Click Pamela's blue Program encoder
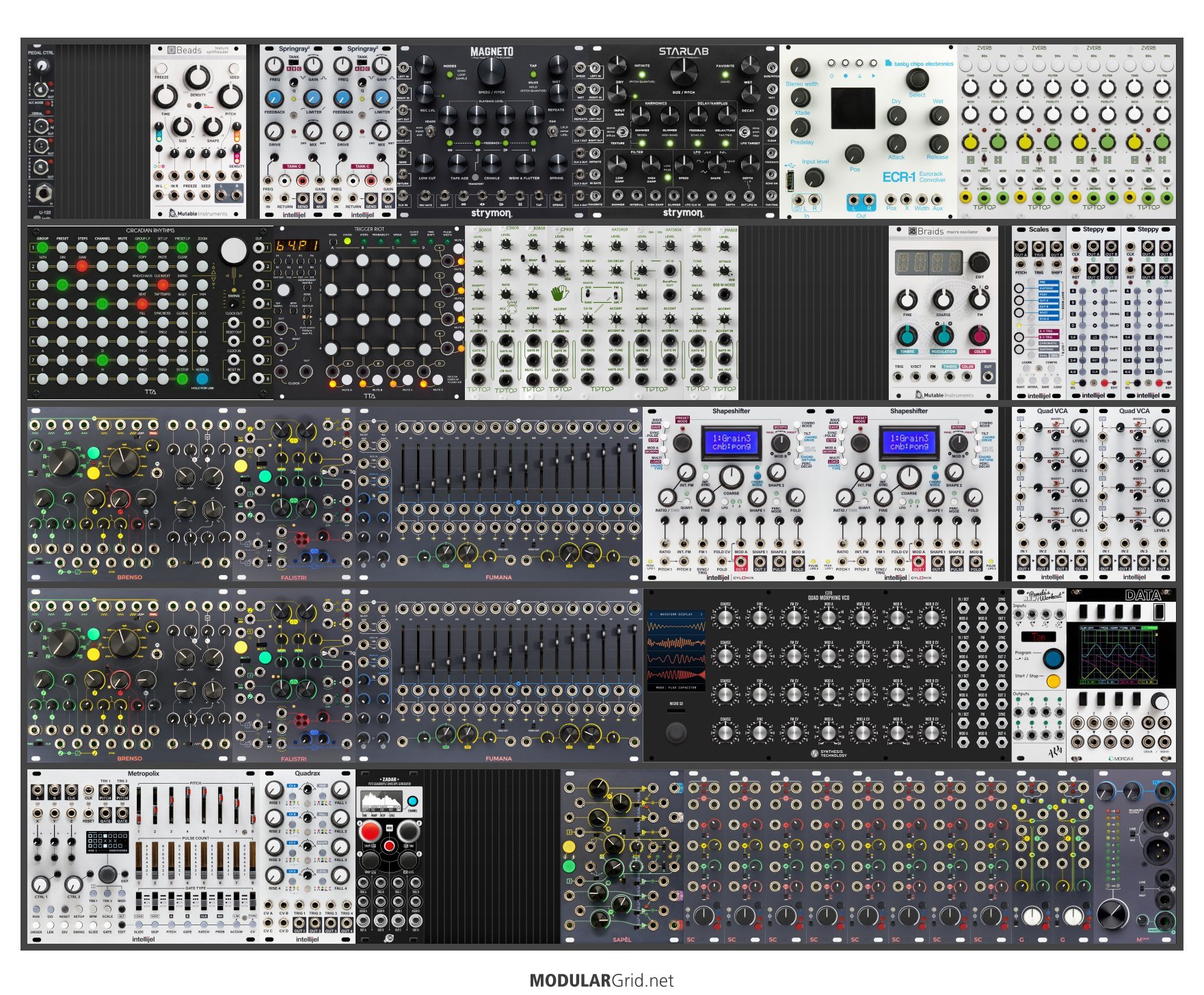The image size is (1204, 995). [1054, 659]
